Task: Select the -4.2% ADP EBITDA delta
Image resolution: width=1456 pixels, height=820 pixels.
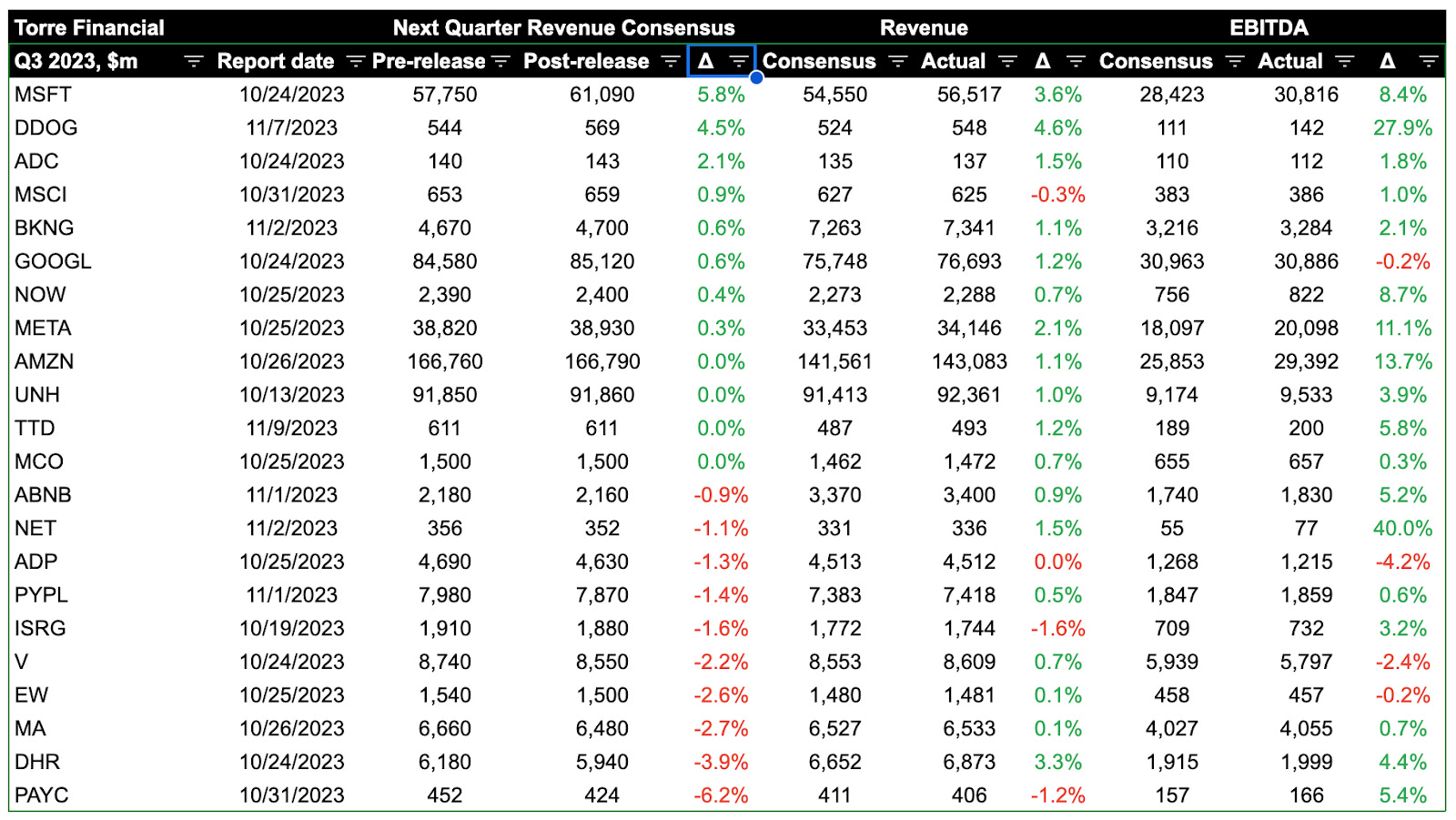Action: [x=1402, y=562]
